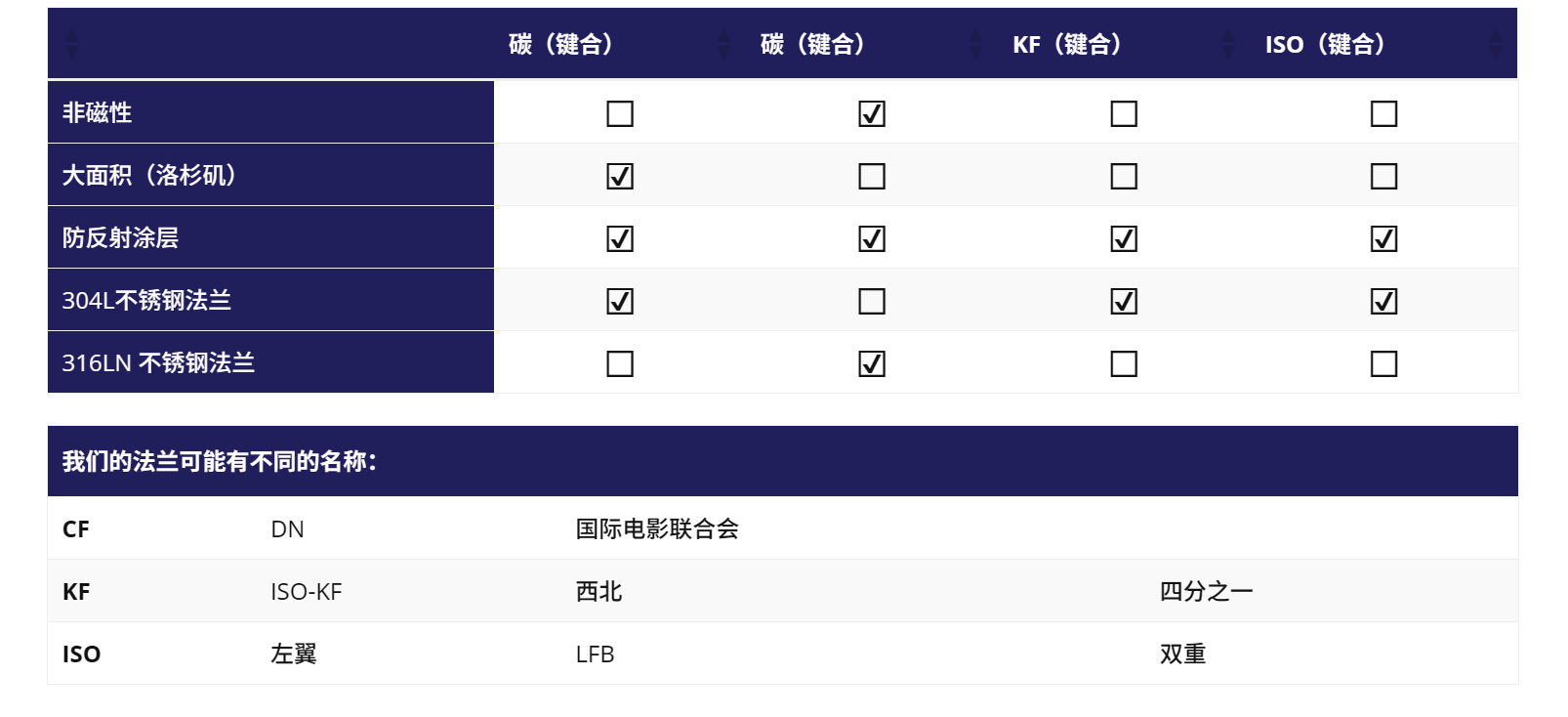Select the 防反射涂层 row header
The width and height of the screenshot is (1568, 717).
pos(120,237)
